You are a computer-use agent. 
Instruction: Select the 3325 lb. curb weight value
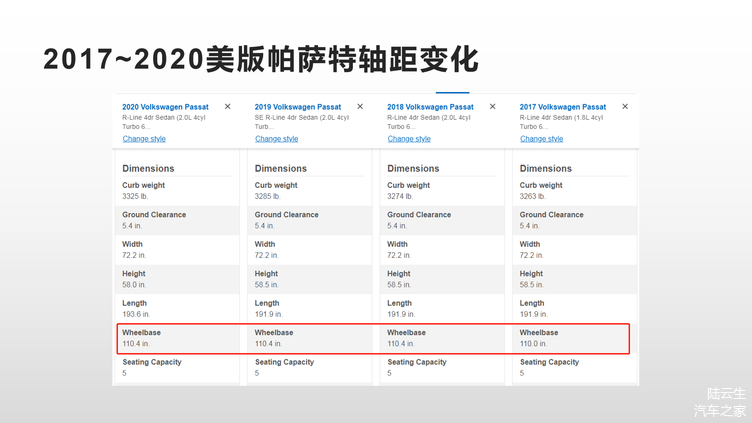(x=135, y=196)
